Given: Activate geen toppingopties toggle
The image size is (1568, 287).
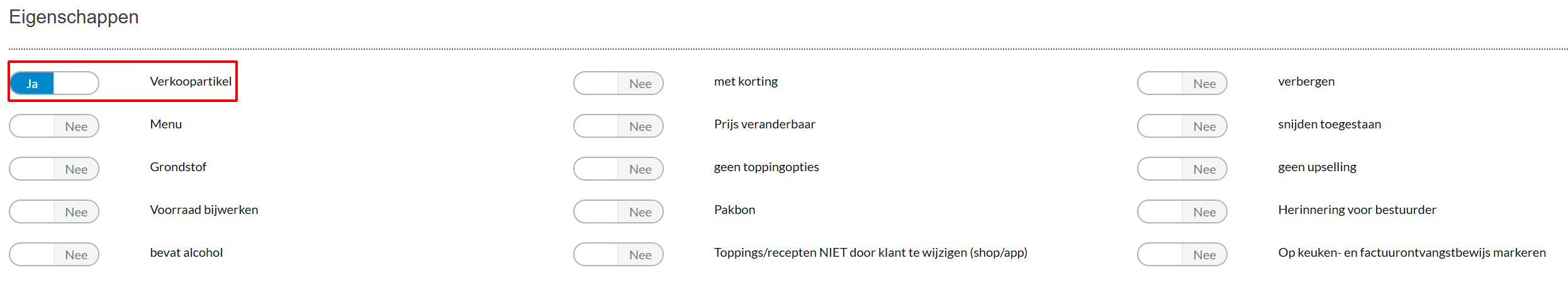Looking at the screenshot, I should [x=618, y=169].
